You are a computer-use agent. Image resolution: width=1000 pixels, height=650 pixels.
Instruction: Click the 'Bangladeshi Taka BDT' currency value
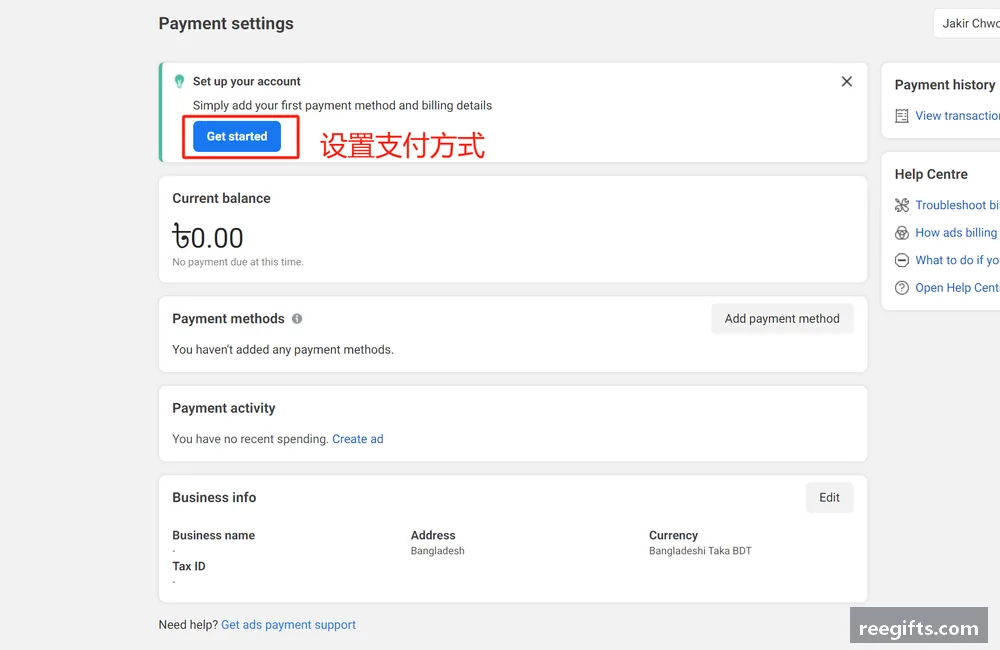click(x=700, y=551)
